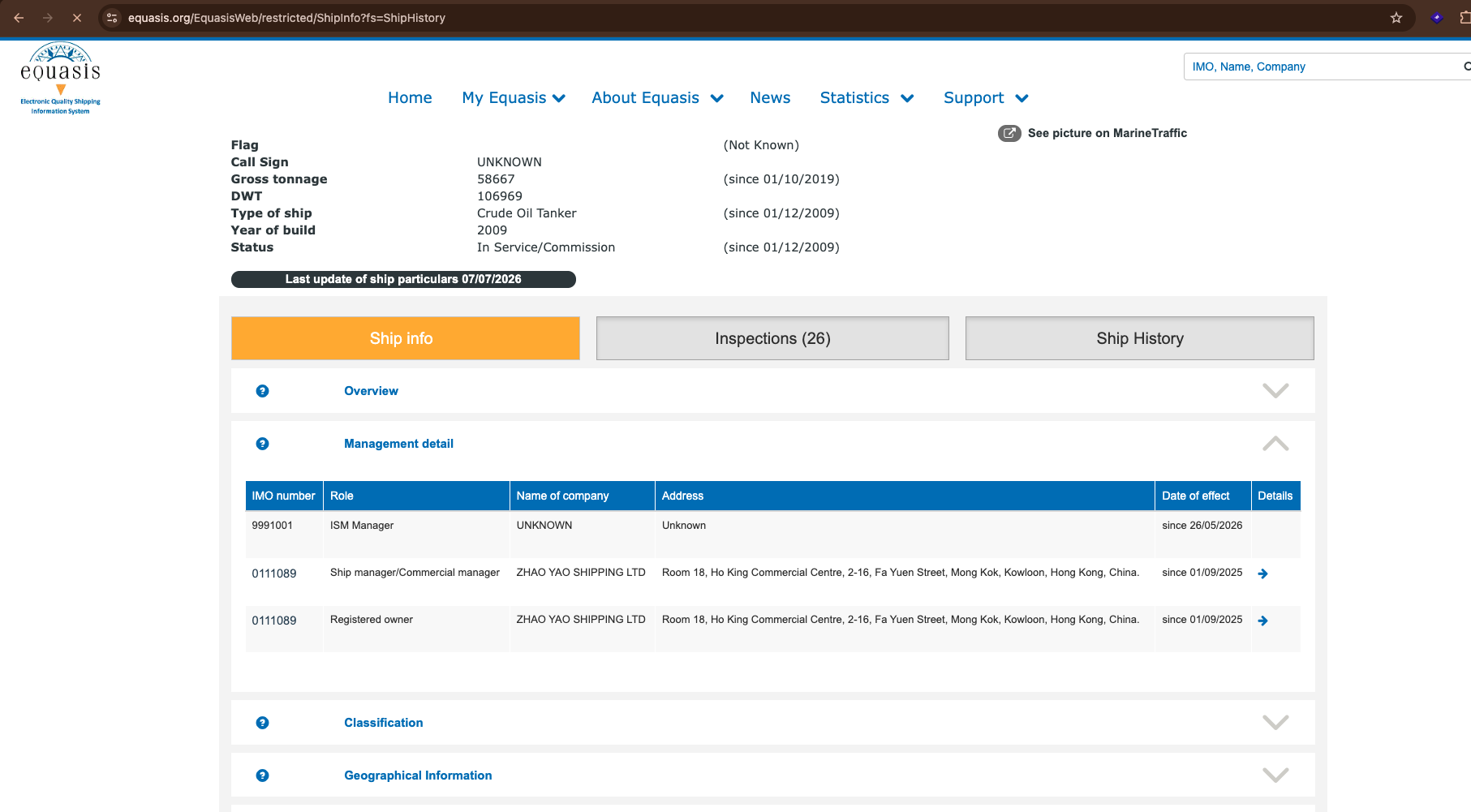Switch to the Ship History tab
The width and height of the screenshot is (1471, 812).
pos(1140,338)
